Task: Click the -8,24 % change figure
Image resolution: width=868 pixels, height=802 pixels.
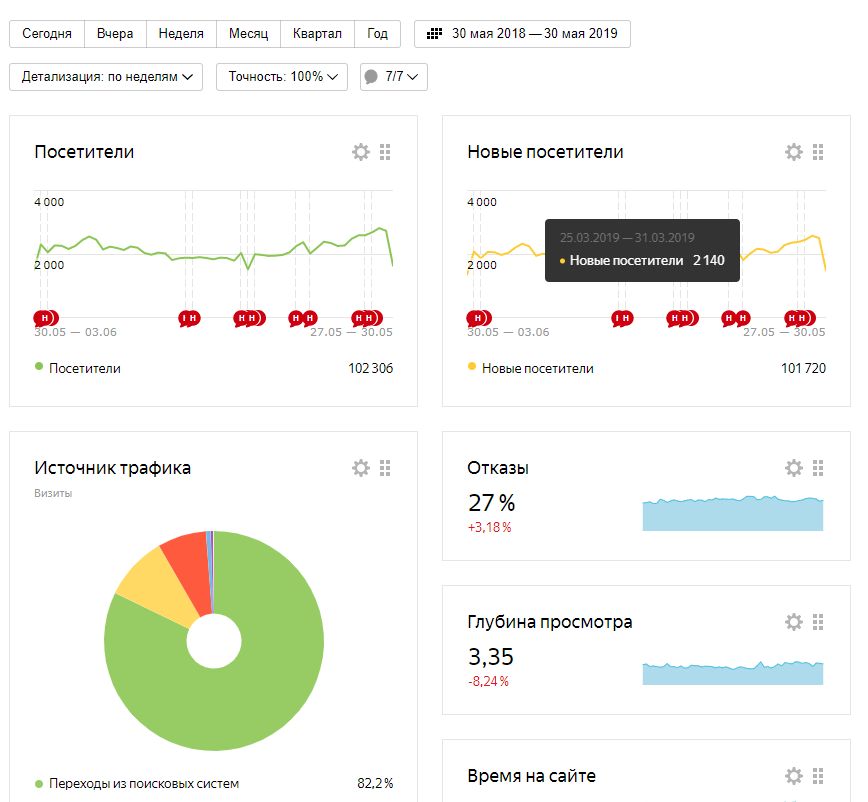Action: tap(488, 681)
